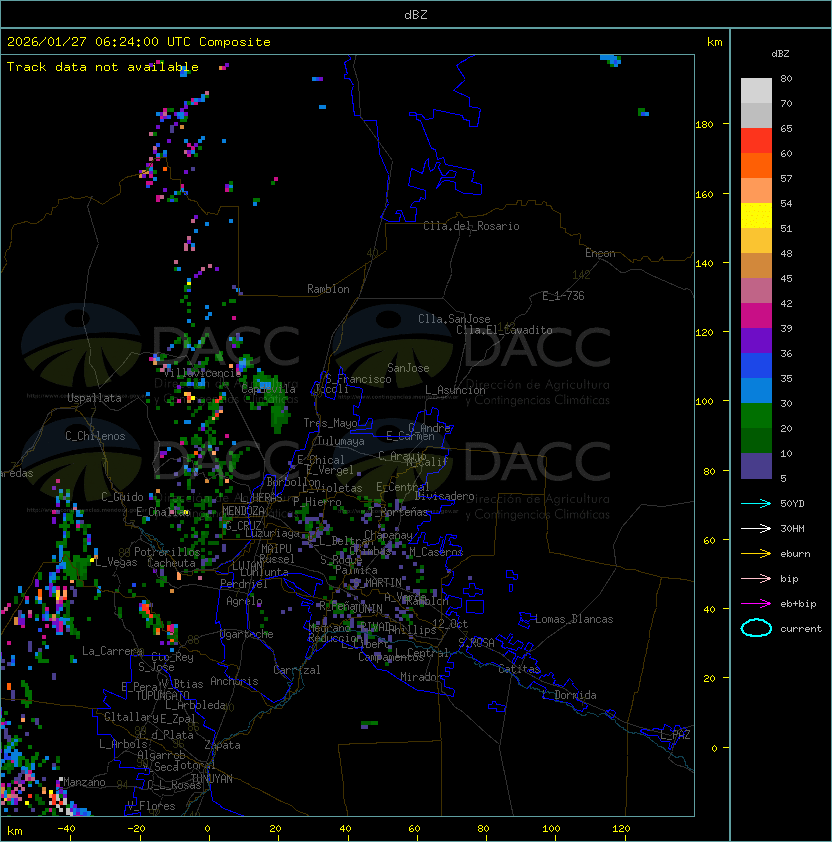The height and width of the screenshot is (842, 832).
Task: Click the Encon label on the map
Action: [x=600, y=253]
